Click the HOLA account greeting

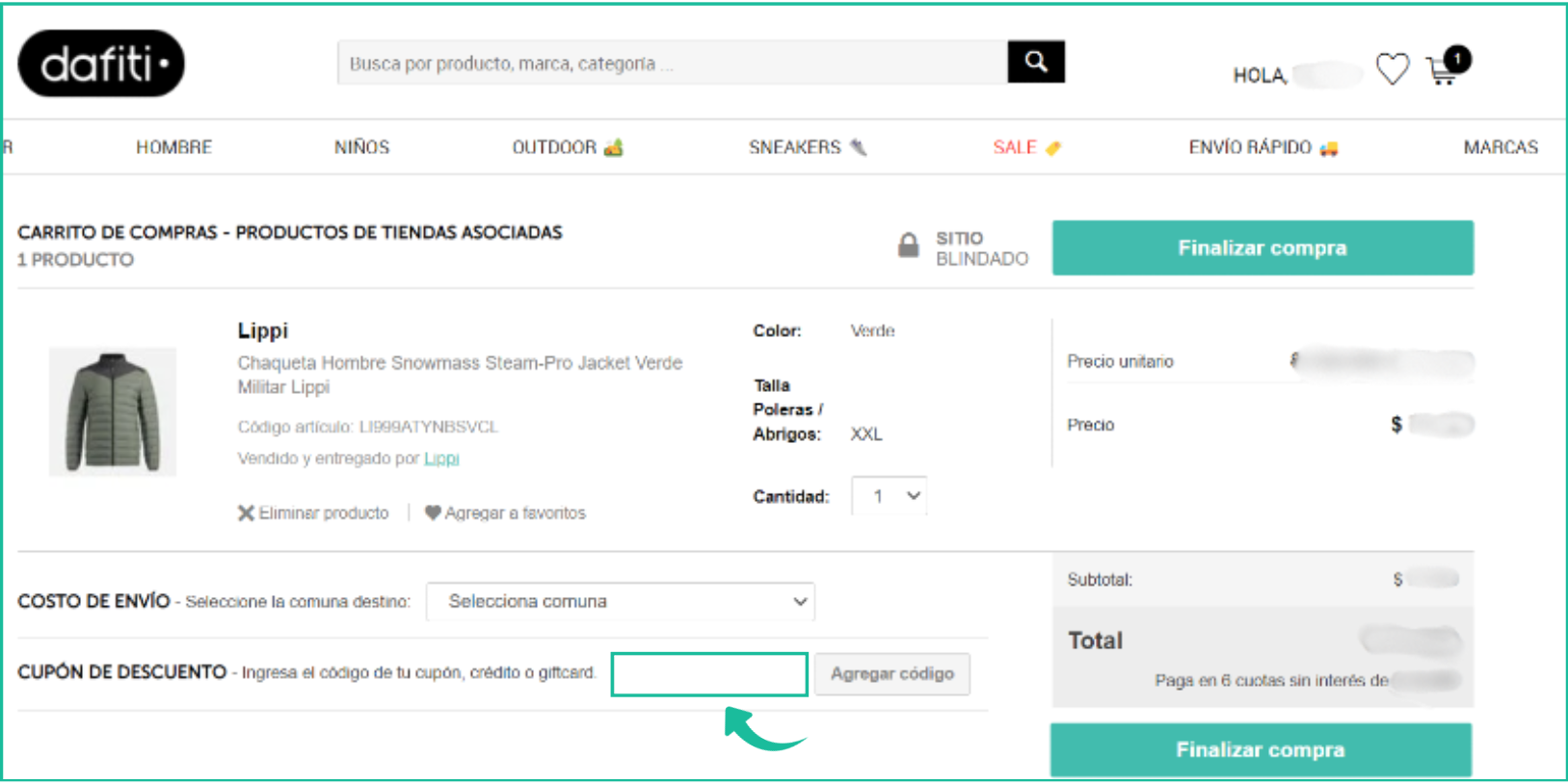click(x=1260, y=75)
